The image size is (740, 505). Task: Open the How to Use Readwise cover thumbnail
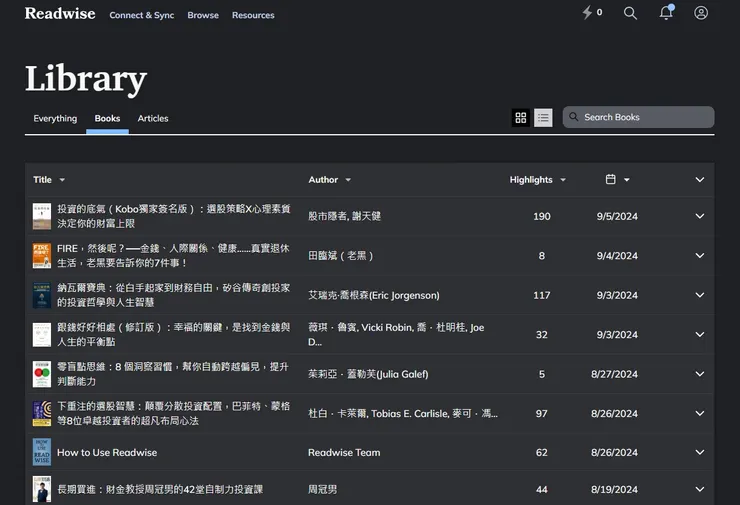click(x=42, y=452)
